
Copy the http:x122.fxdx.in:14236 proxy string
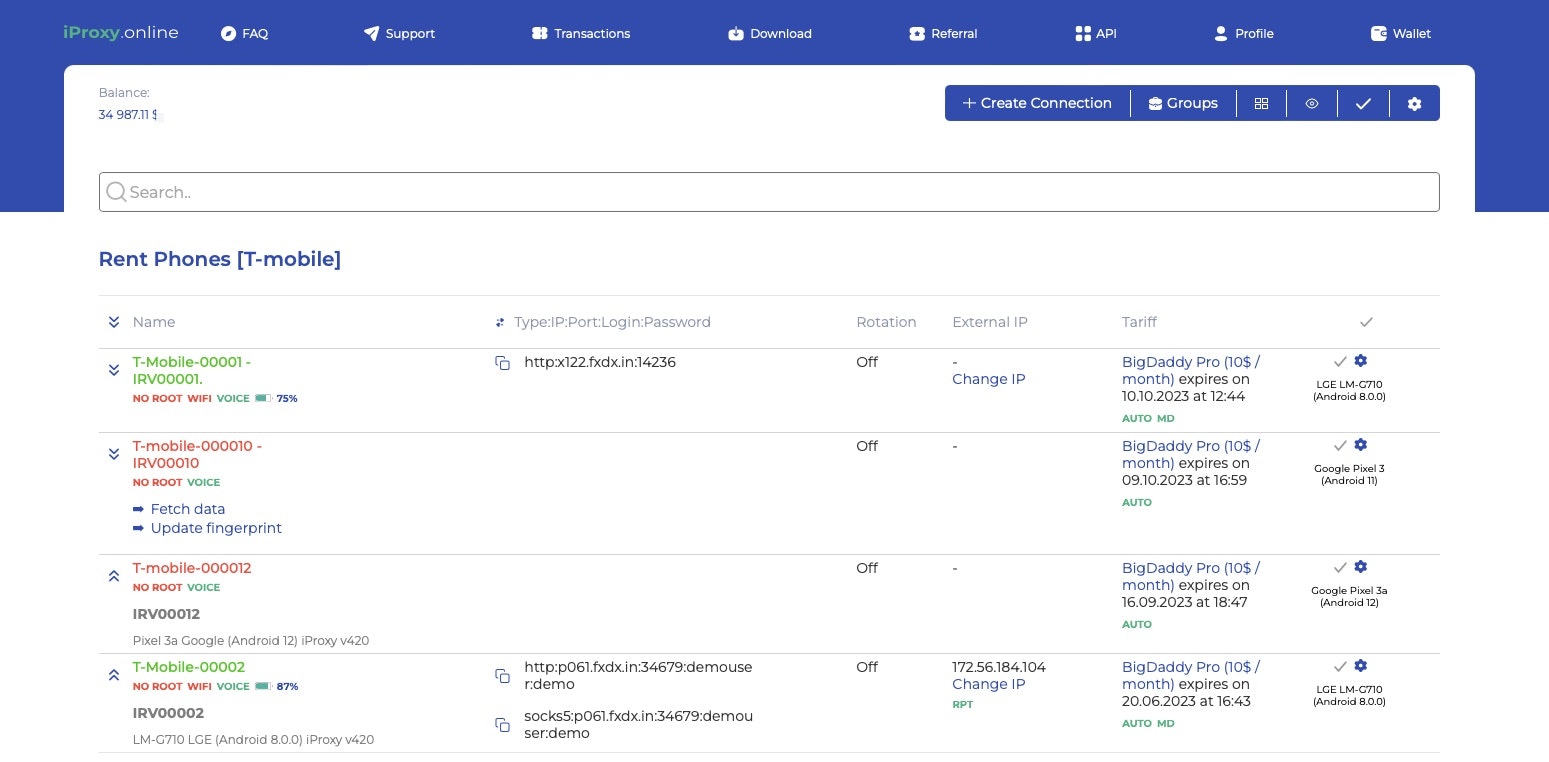click(503, 363)
